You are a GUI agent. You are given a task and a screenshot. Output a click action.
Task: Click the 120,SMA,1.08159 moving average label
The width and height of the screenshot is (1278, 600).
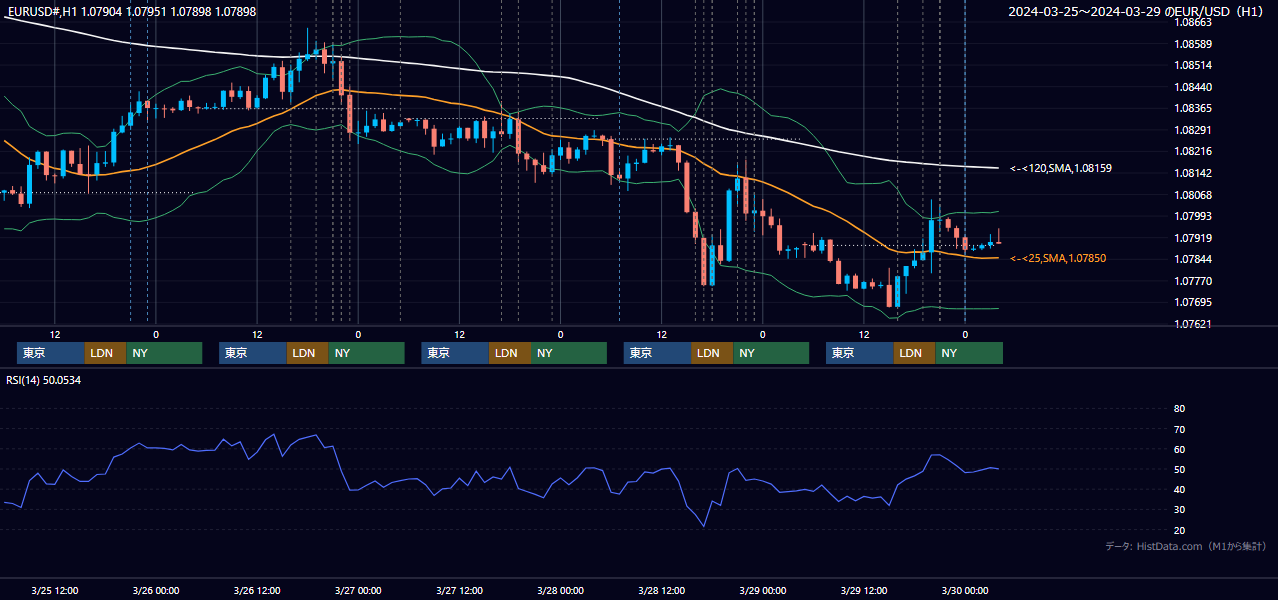(x=1061, y=169)
